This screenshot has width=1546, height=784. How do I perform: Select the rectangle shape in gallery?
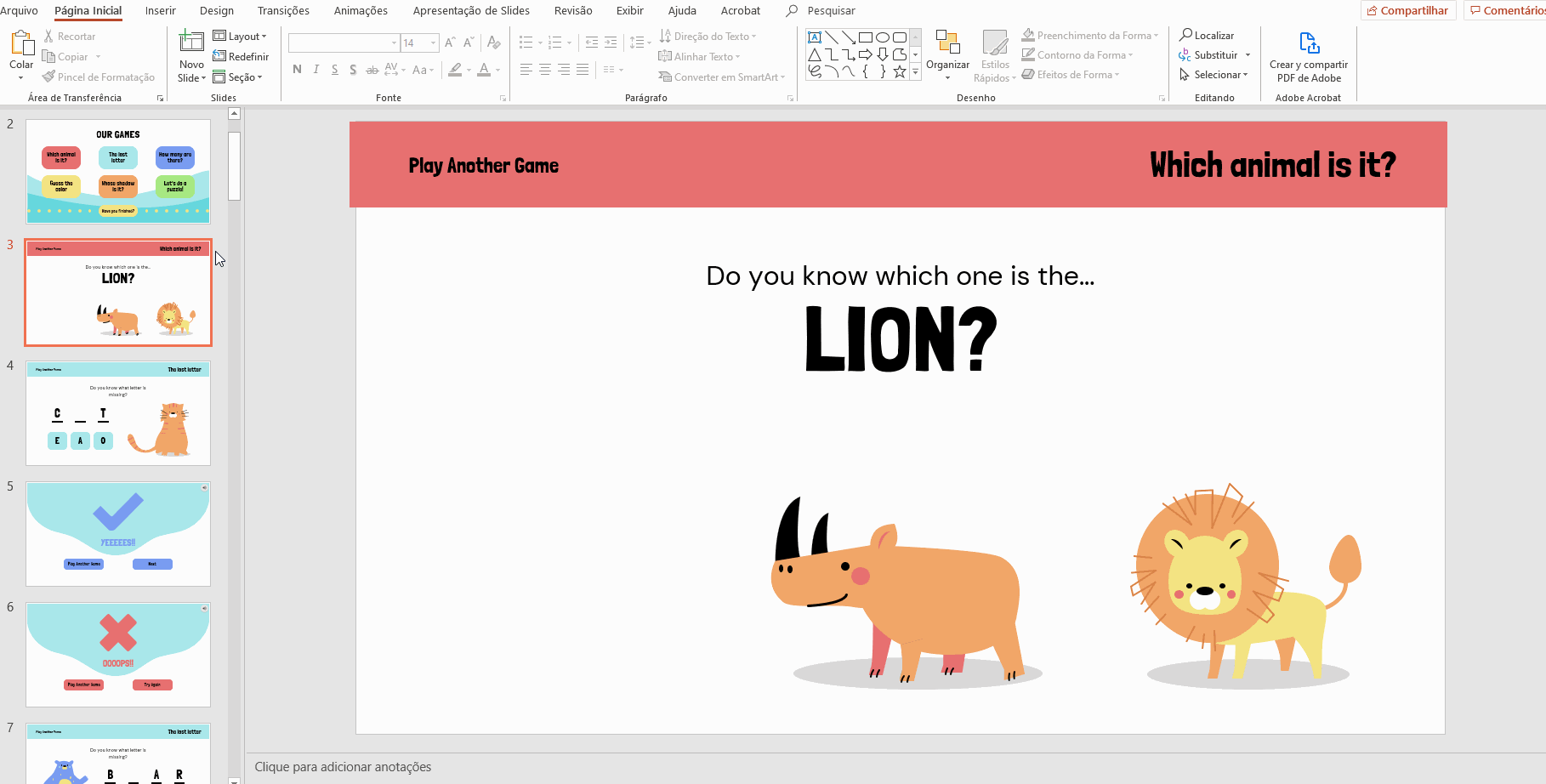(x=866, y=37)
